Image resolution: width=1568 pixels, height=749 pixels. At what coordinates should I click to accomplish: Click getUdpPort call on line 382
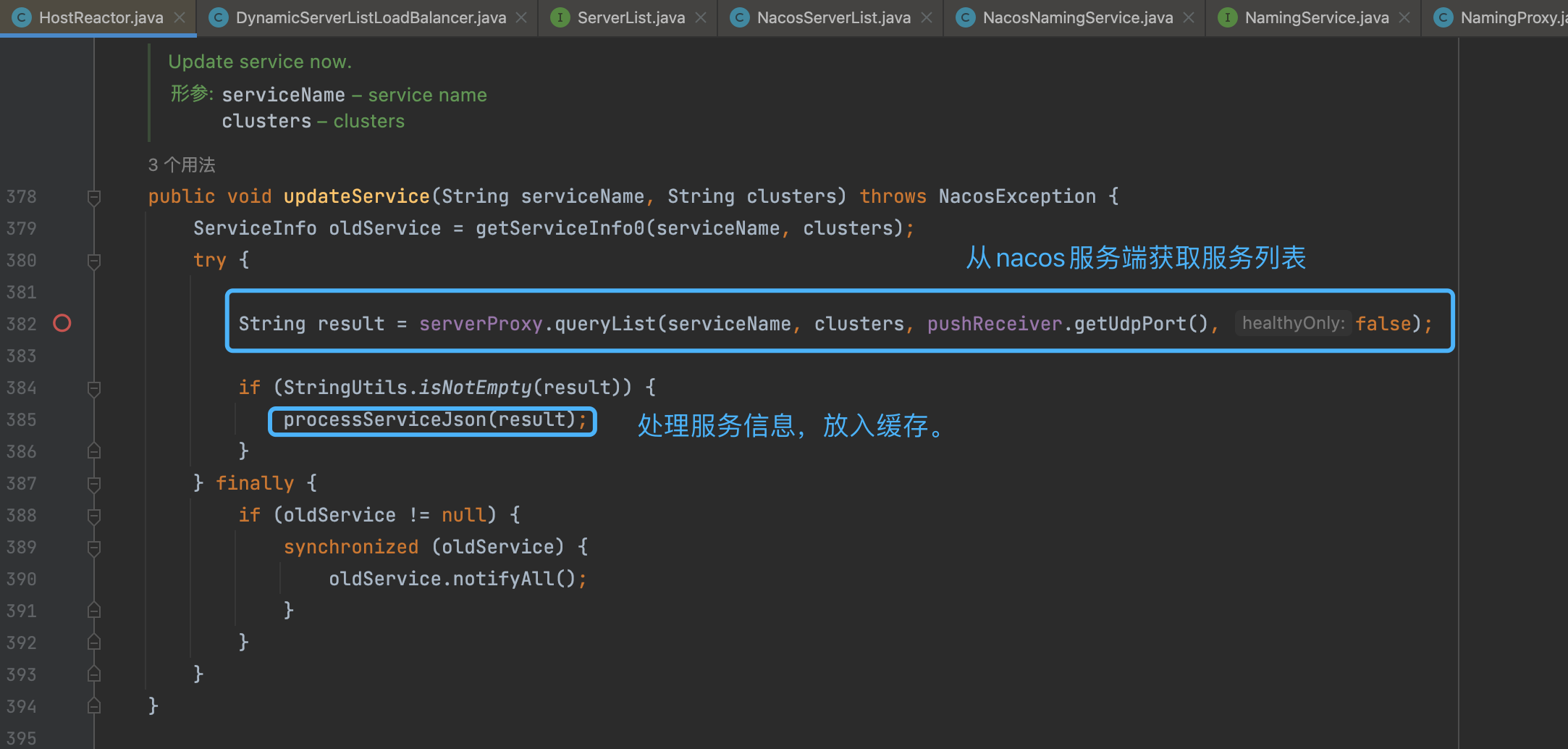point(1130,324)
